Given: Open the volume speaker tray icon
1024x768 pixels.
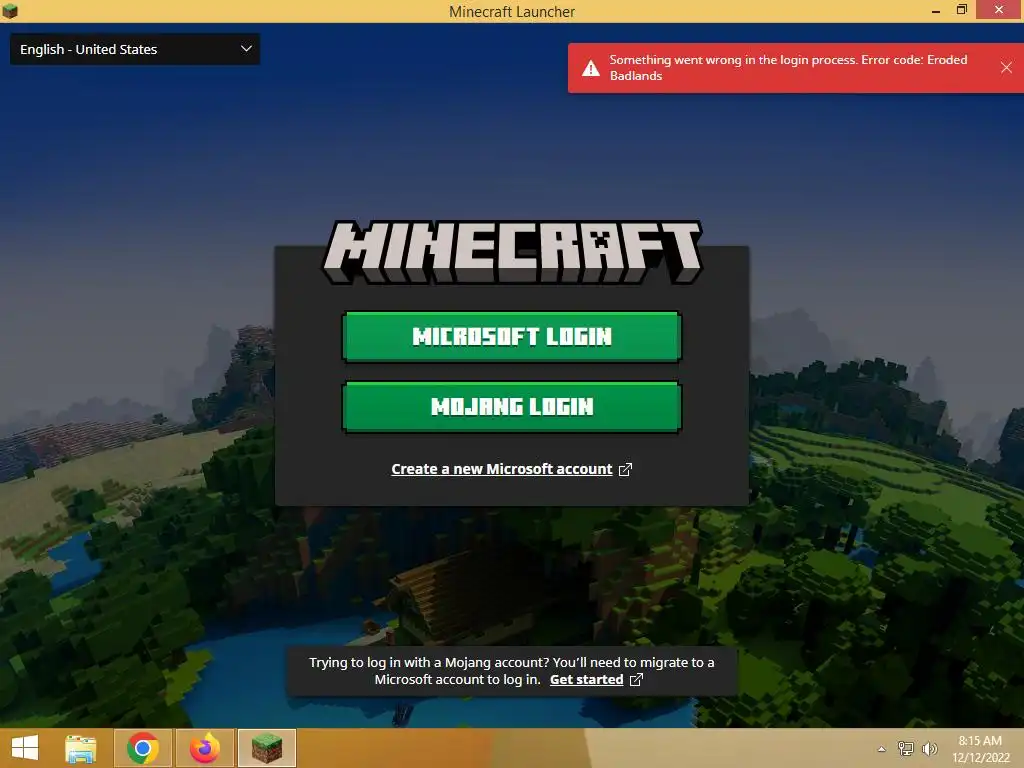Looking at the screenshot, I should point(929,748).
